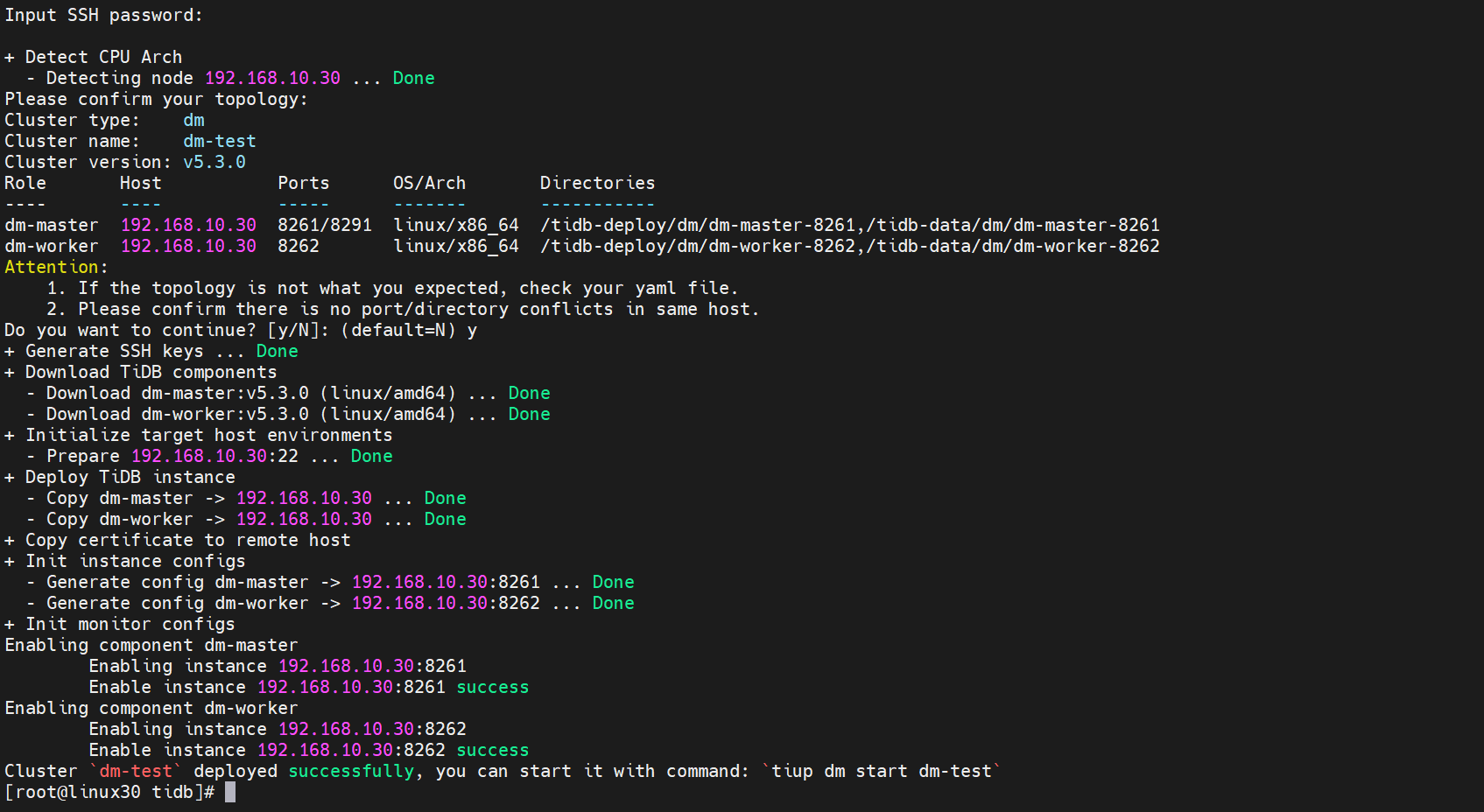Click '192.168.10.30:22' in the Prepare line

[x=215, y=456]
